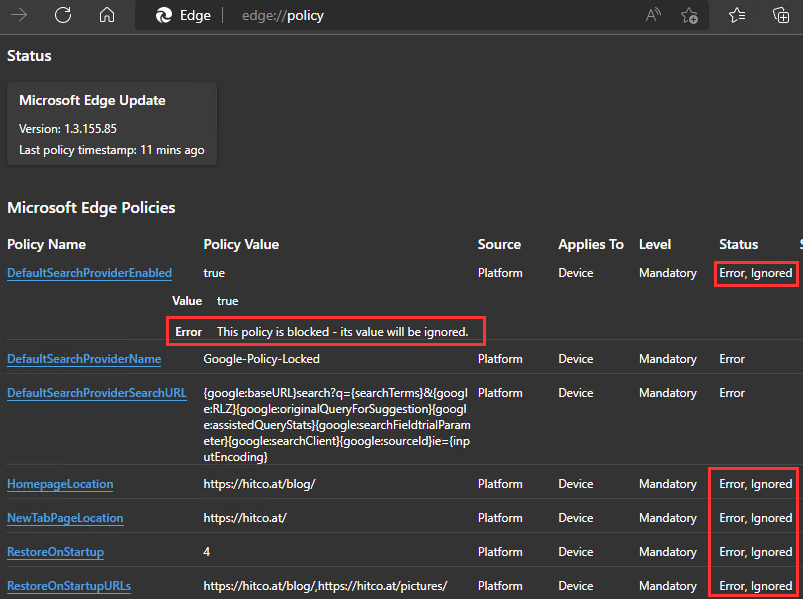The image size is (803, 599).
Task: Click the Platform source for DefaultSearchProviderName
Action: [500, 359]
